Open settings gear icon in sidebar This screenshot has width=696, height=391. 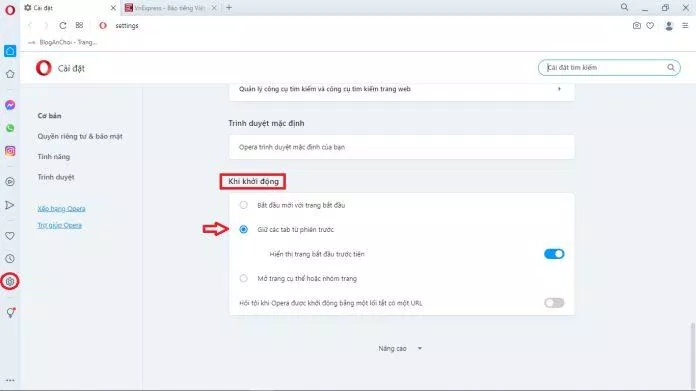(x=10, y=281)
